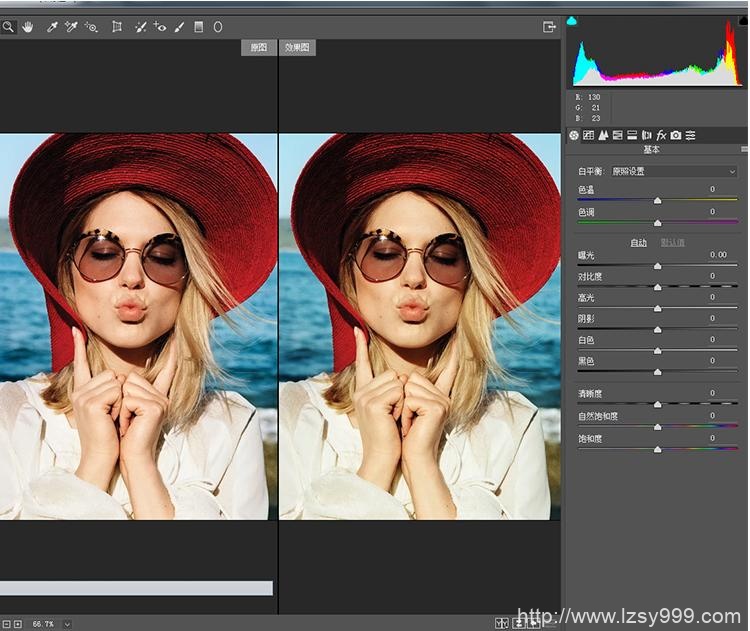Select the Zoom tool in toolbar
The width and height of the screenshot is (750, 631).
8,27
